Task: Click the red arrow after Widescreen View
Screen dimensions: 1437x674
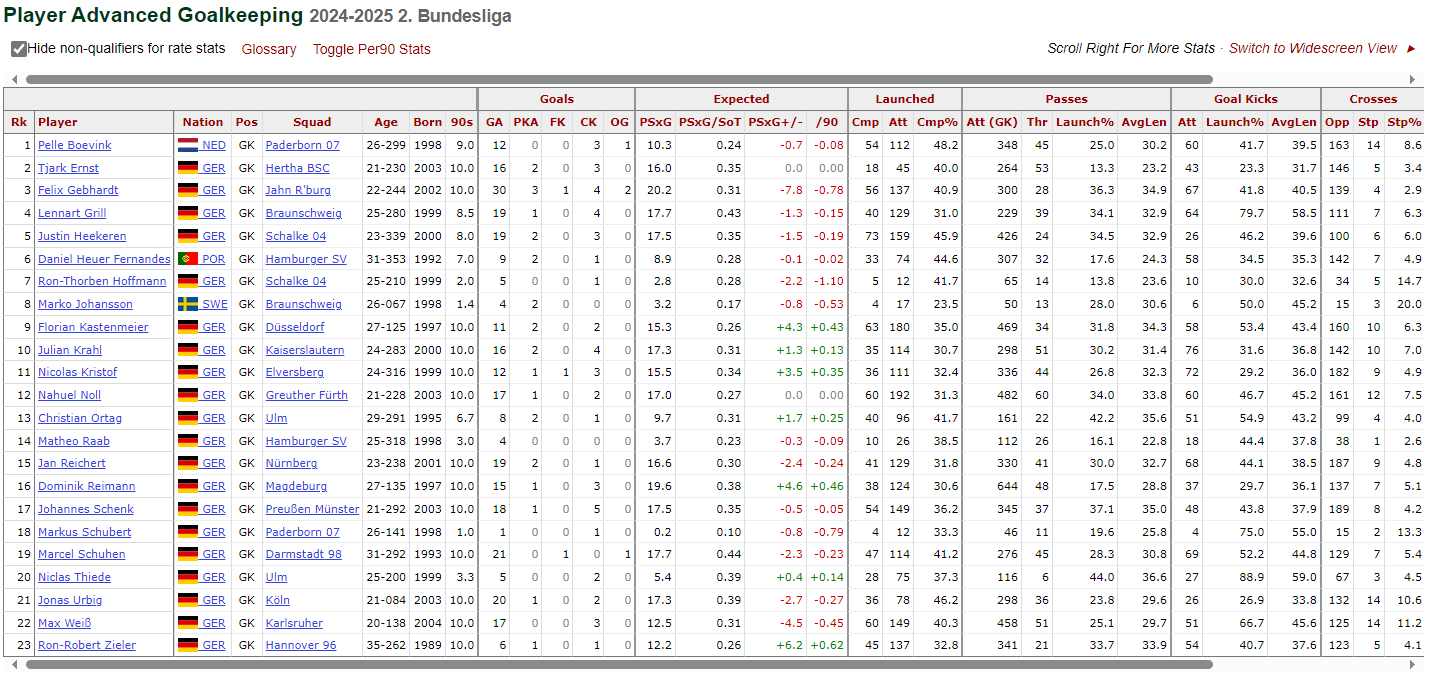Action: 1411,48
